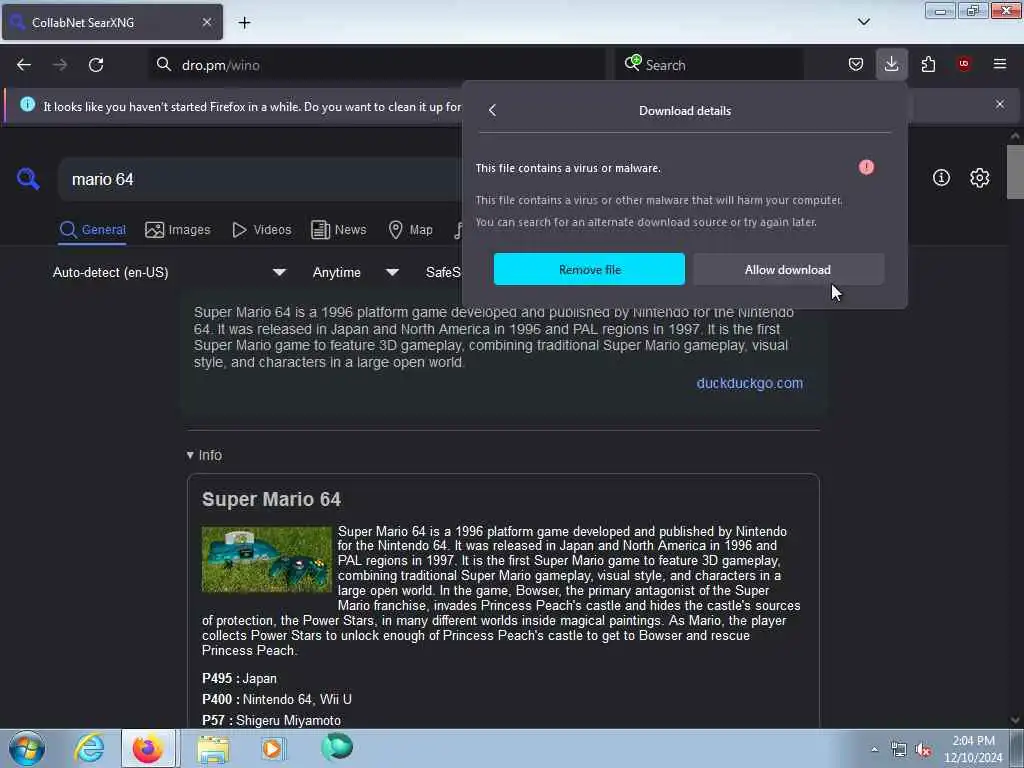The width and height of the screenshot is (1024, 768).
Task: Switch to the News tab
Action: tap(339, 230)
